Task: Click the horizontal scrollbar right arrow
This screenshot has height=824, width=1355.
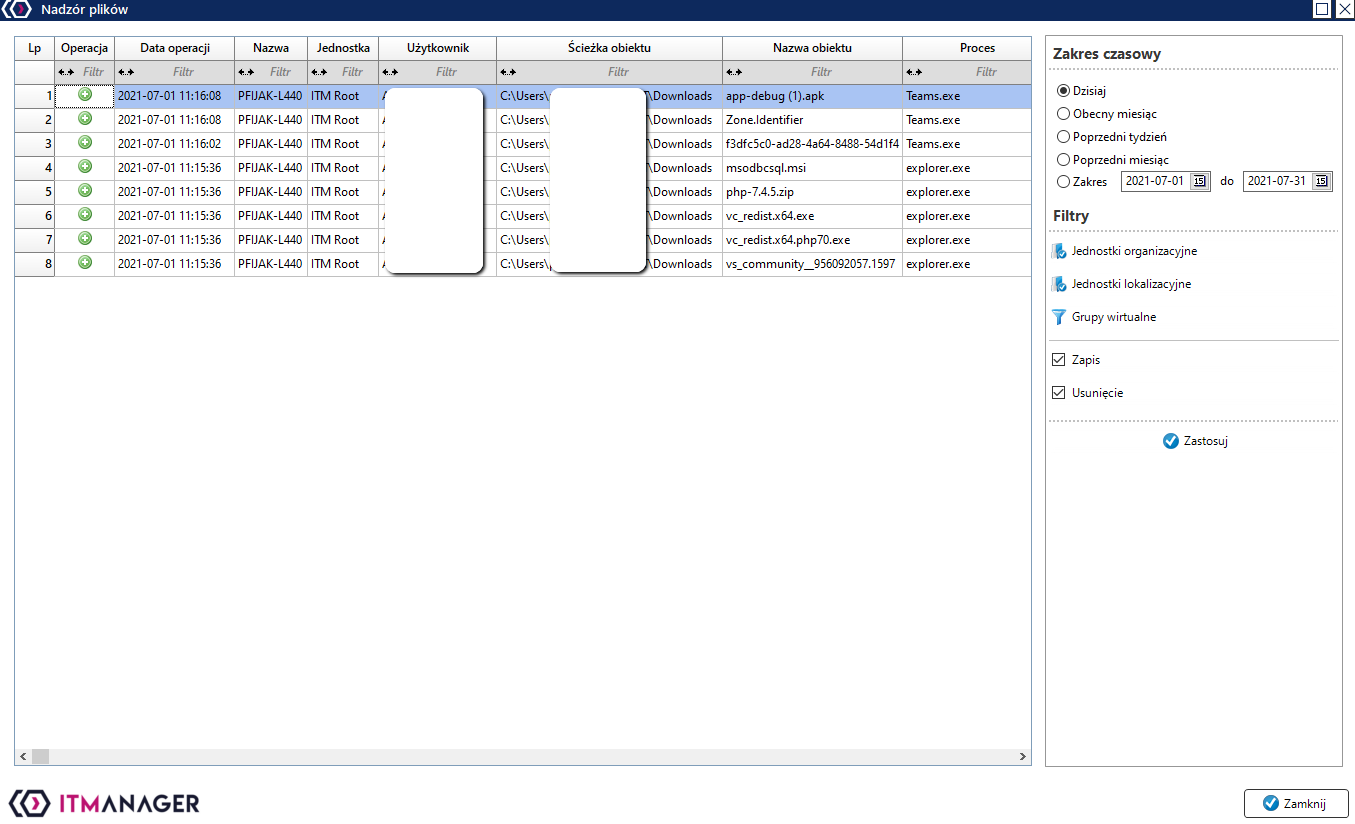Action: (x=1023, y=757)
